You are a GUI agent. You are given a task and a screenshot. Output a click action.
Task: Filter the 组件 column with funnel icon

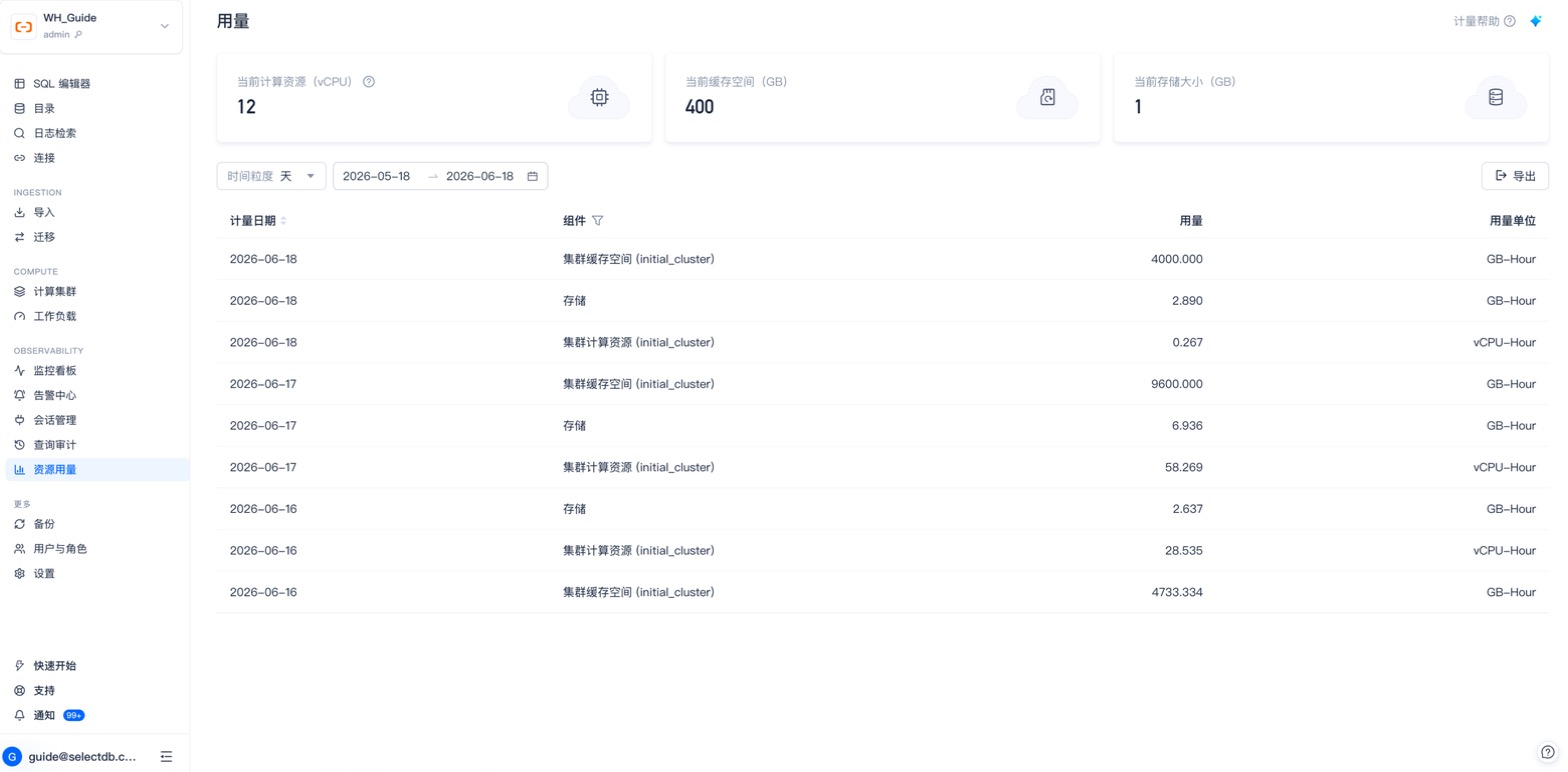[597, 221]
